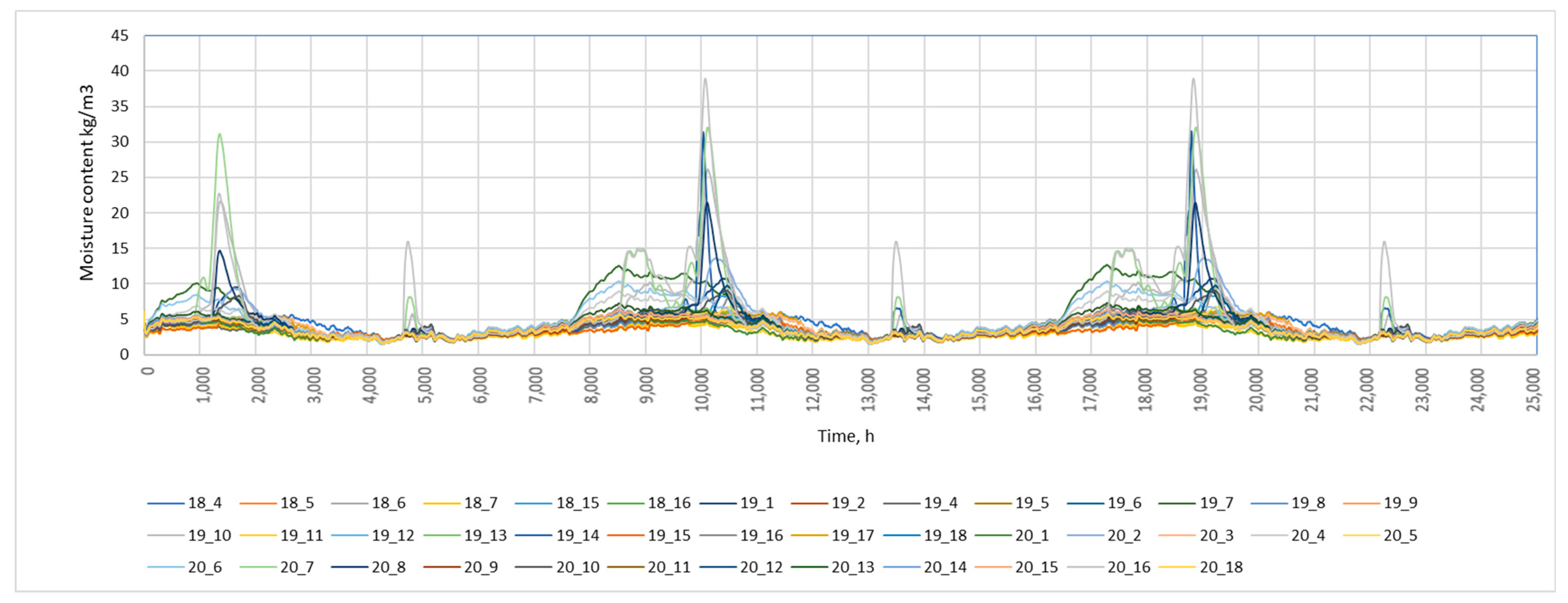Viewport: 1568px width, 603px height.
Task: Click the 19_9 legend item
Action: point(1400,503)
